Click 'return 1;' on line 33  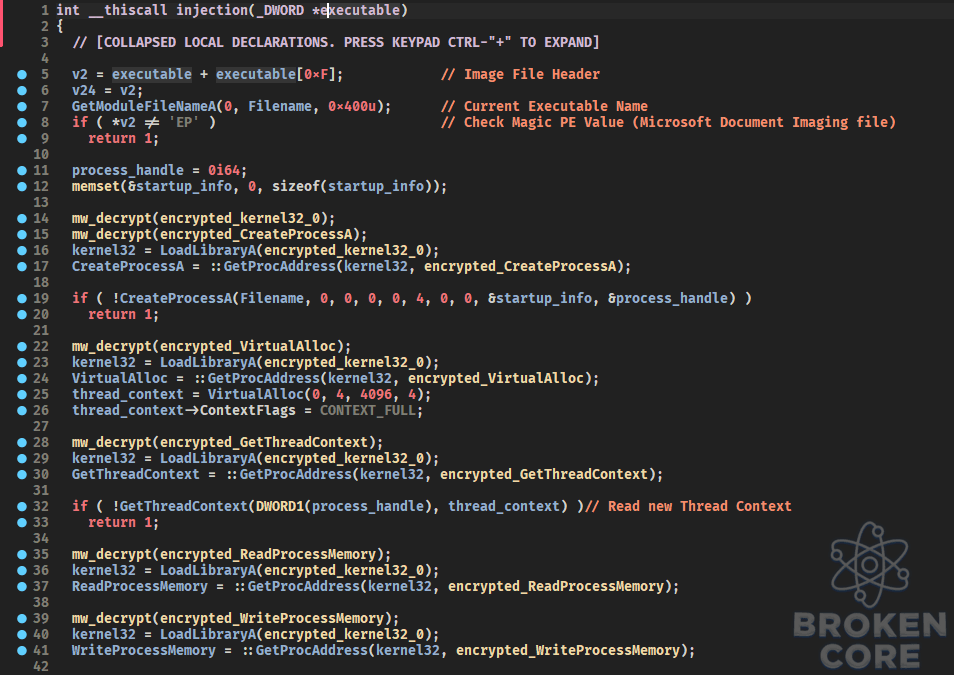tap(124, 522)
